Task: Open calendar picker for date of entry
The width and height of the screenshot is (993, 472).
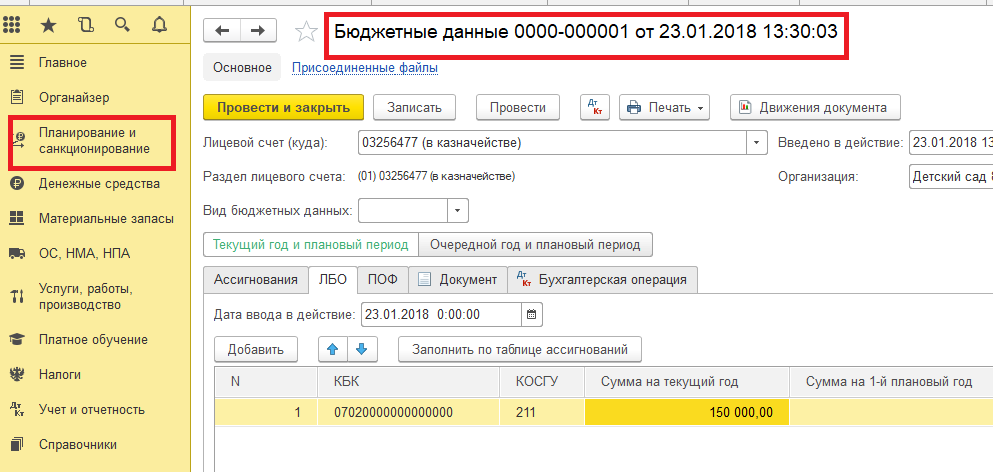Action: tap(532, 314)
